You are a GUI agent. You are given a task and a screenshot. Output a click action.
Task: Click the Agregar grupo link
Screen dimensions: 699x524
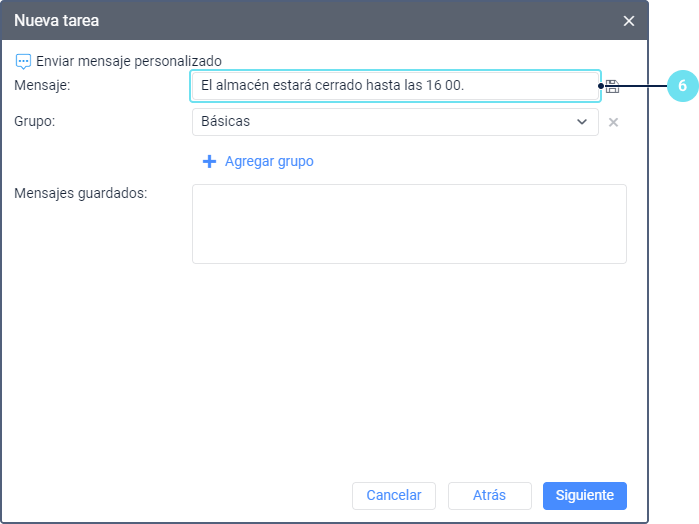coord(269,161)
